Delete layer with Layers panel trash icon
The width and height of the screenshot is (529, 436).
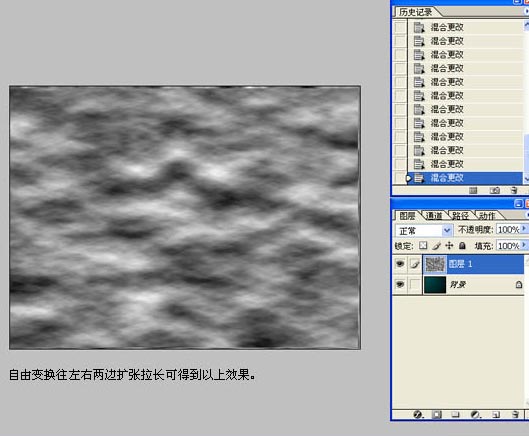515,414
